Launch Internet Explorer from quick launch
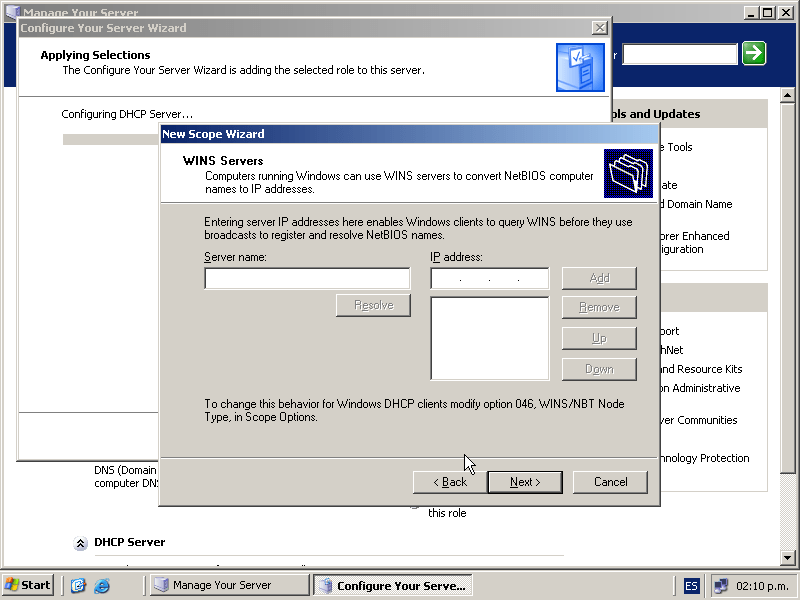 tap(102, 585)
